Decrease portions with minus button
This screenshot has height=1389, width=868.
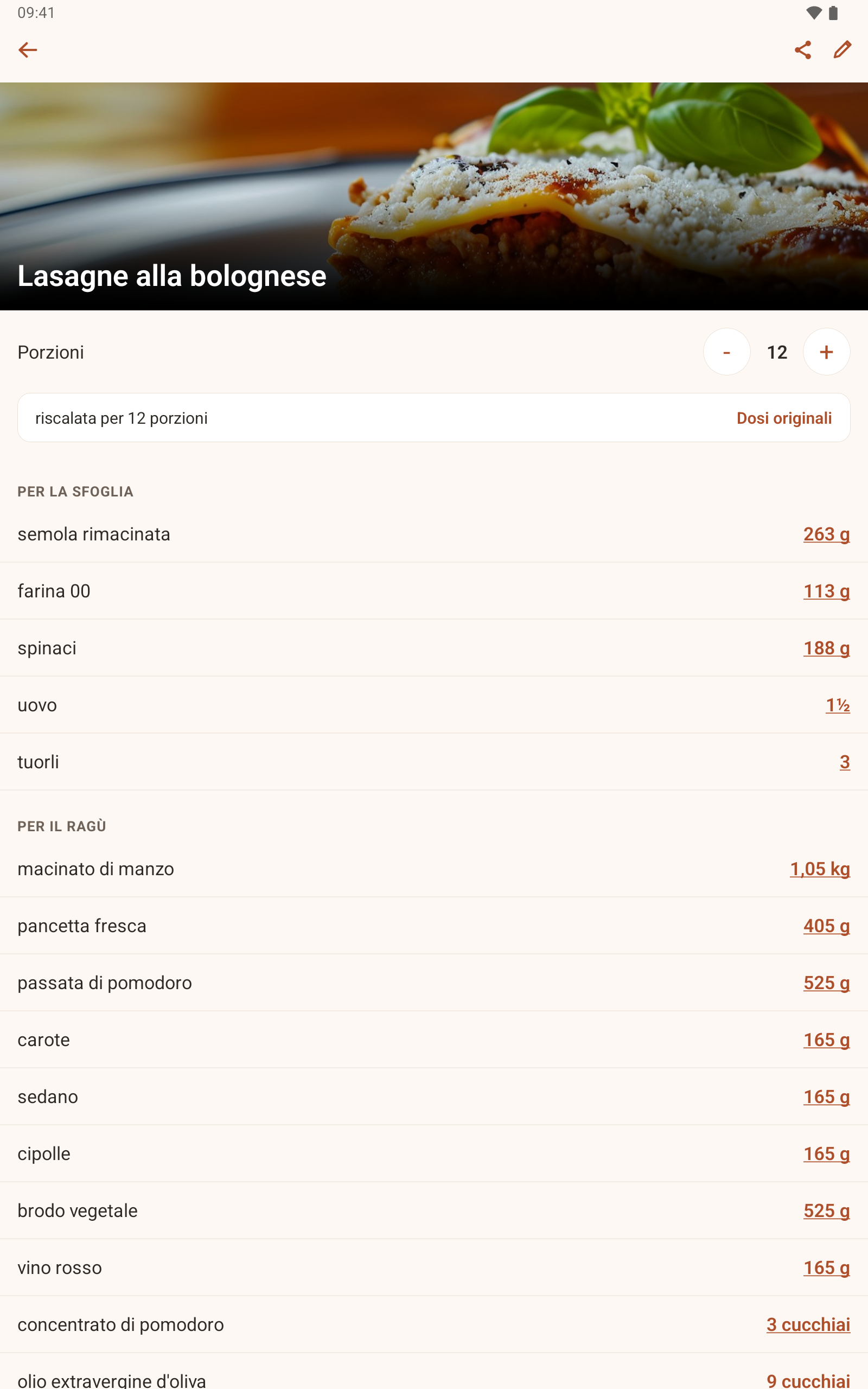727,352
